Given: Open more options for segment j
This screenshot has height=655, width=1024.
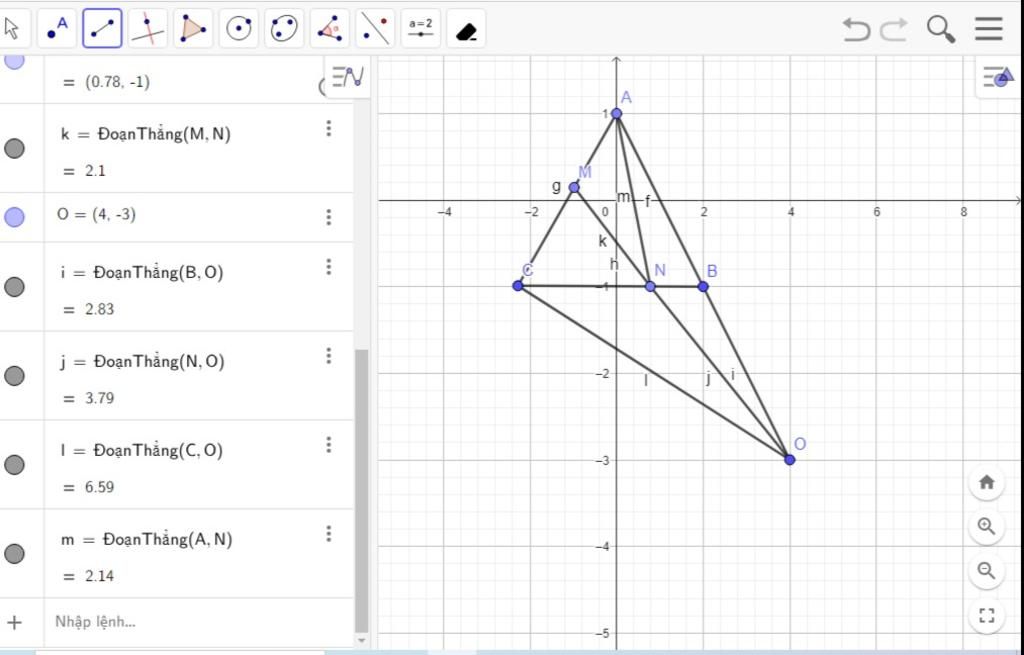Looking at the screenshot, I should click(328, 355).
